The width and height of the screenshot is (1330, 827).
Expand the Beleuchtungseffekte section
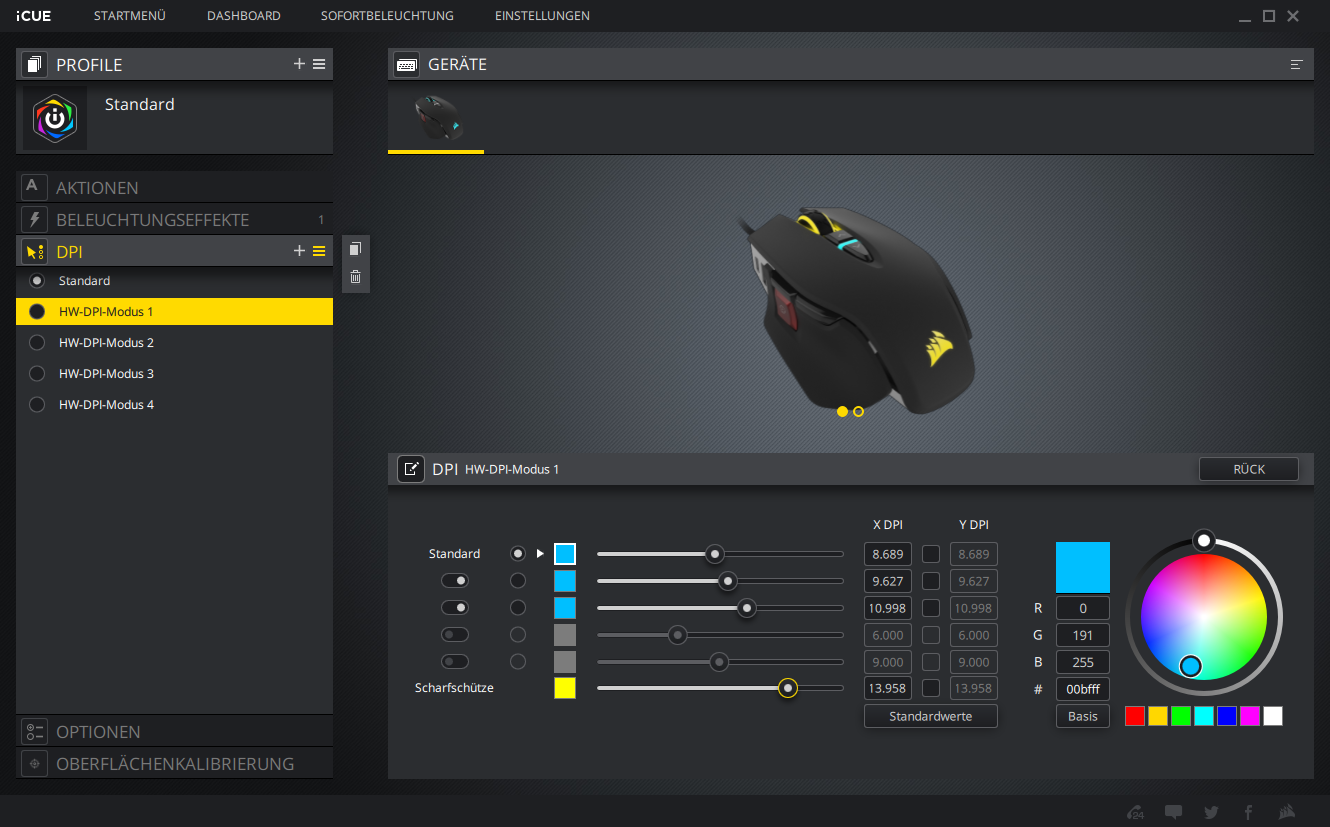click(152, 220)
